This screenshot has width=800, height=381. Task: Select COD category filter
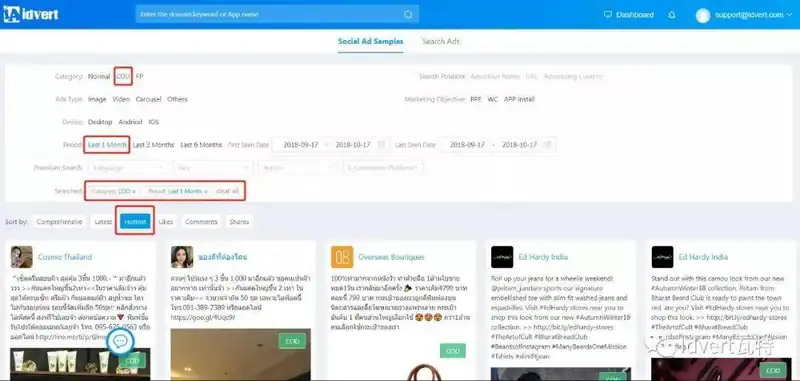coord(123,77)
